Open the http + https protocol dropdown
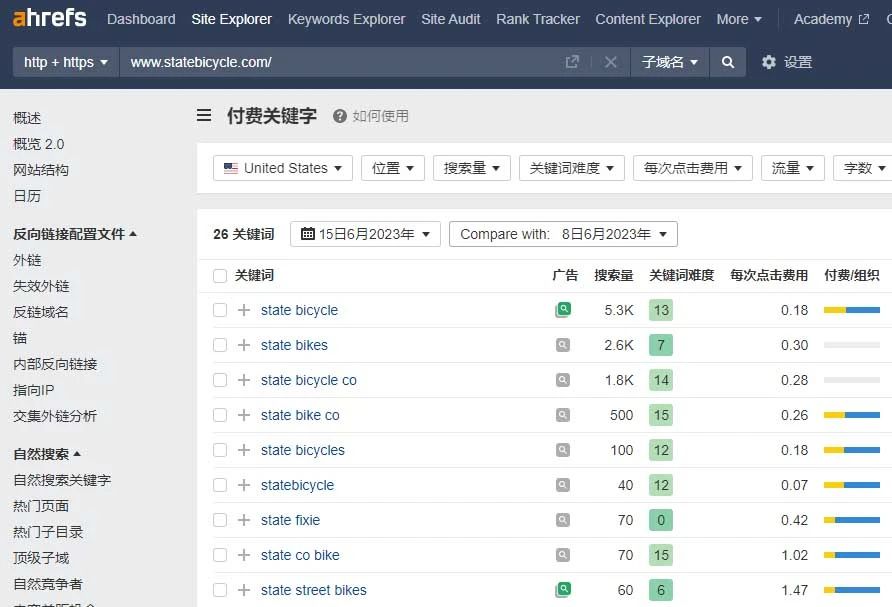Screen dimensions: 892x607 (66, 62)
